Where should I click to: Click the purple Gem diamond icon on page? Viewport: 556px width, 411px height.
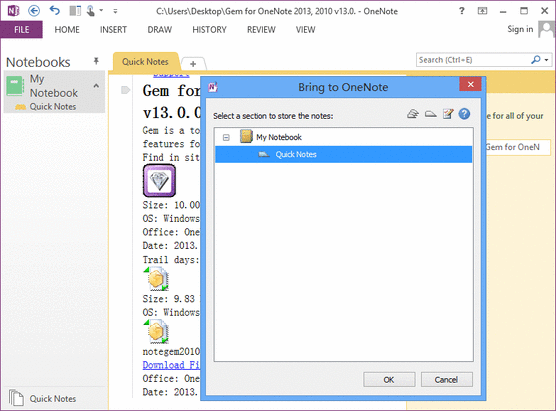tap(159, 180)
